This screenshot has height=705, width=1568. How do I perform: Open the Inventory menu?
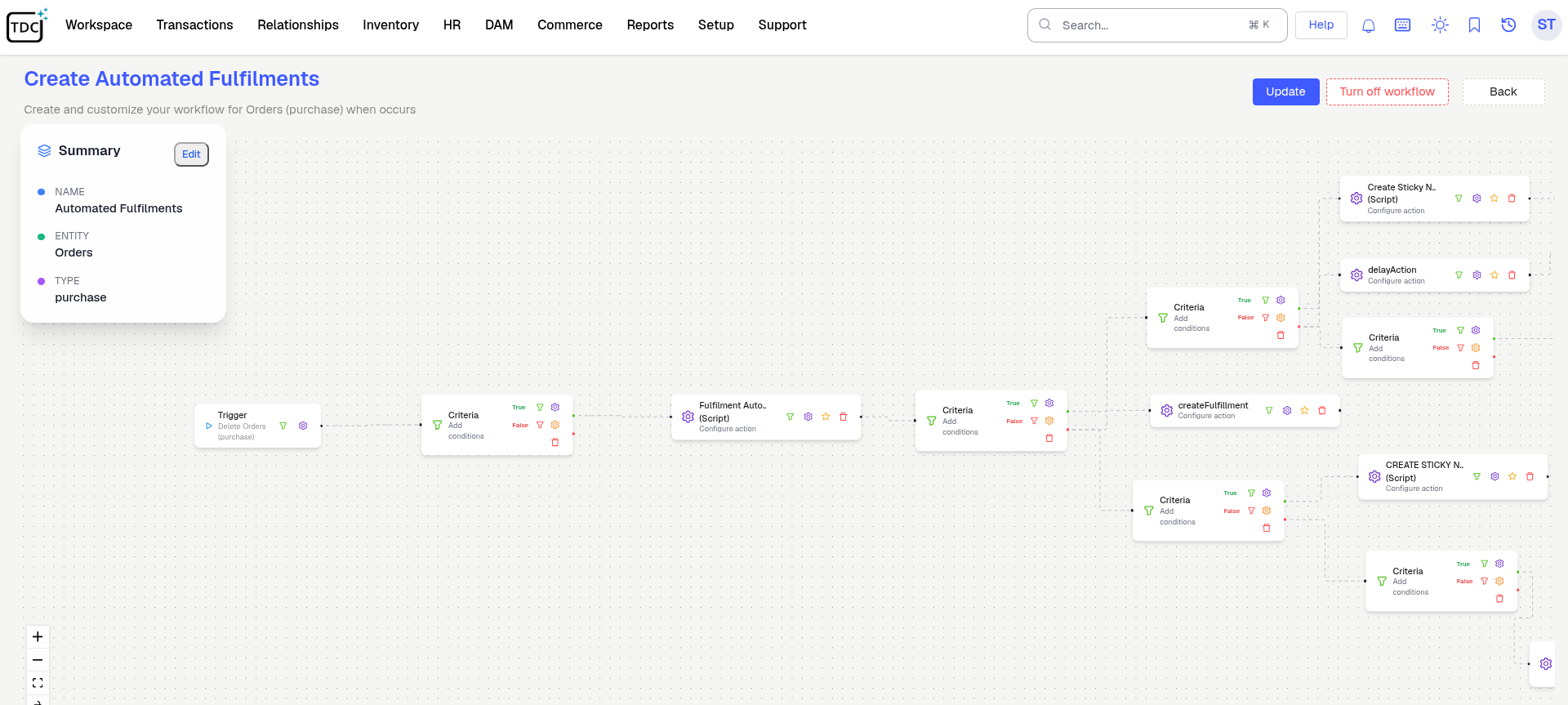pyautogui.click(x=390, y=25)
